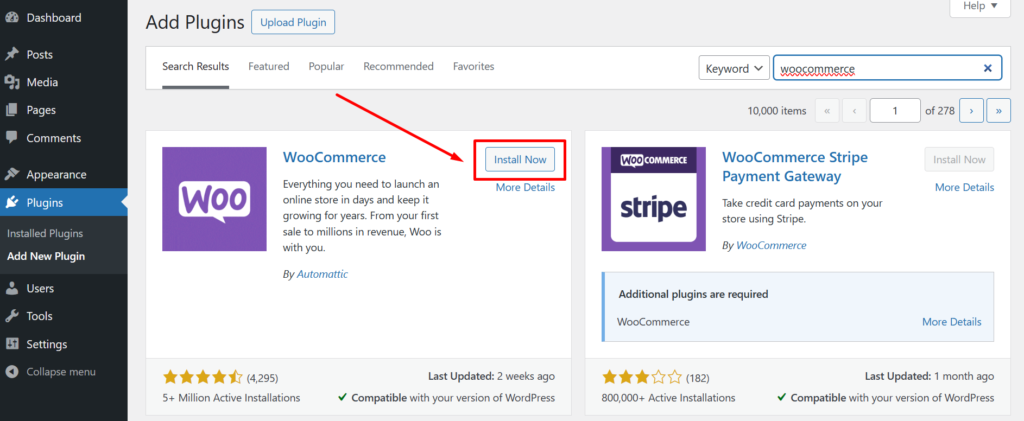Click More Details under Stripe Install Now
Image resolution: width=1024 pixels, height=421 pixels.
point(965,187)
